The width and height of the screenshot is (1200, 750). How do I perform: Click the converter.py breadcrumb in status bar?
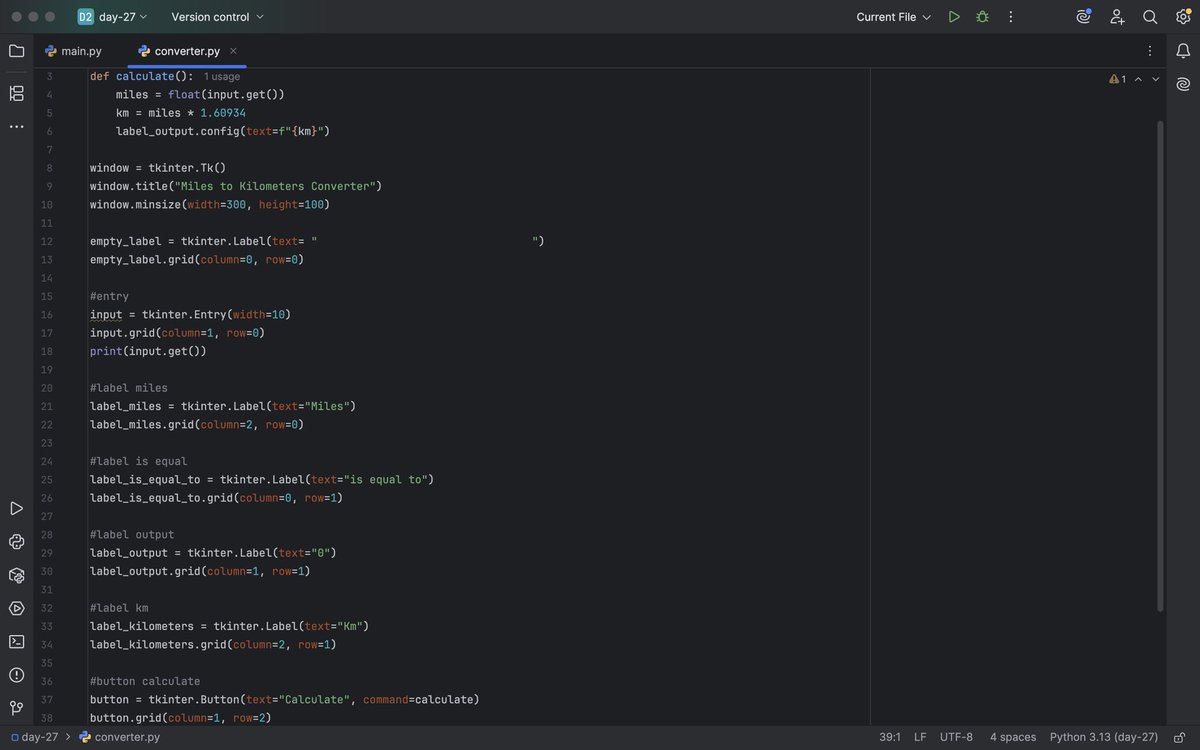point(119,737)
